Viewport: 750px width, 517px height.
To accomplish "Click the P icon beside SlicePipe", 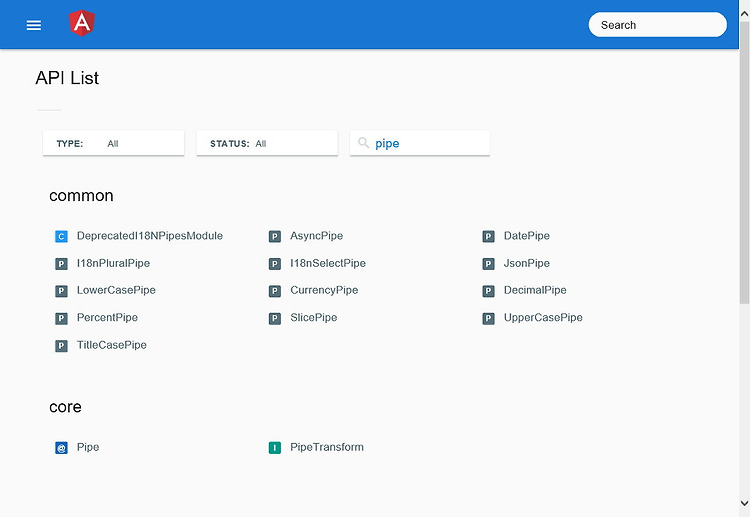I will [x=275, y=318].
